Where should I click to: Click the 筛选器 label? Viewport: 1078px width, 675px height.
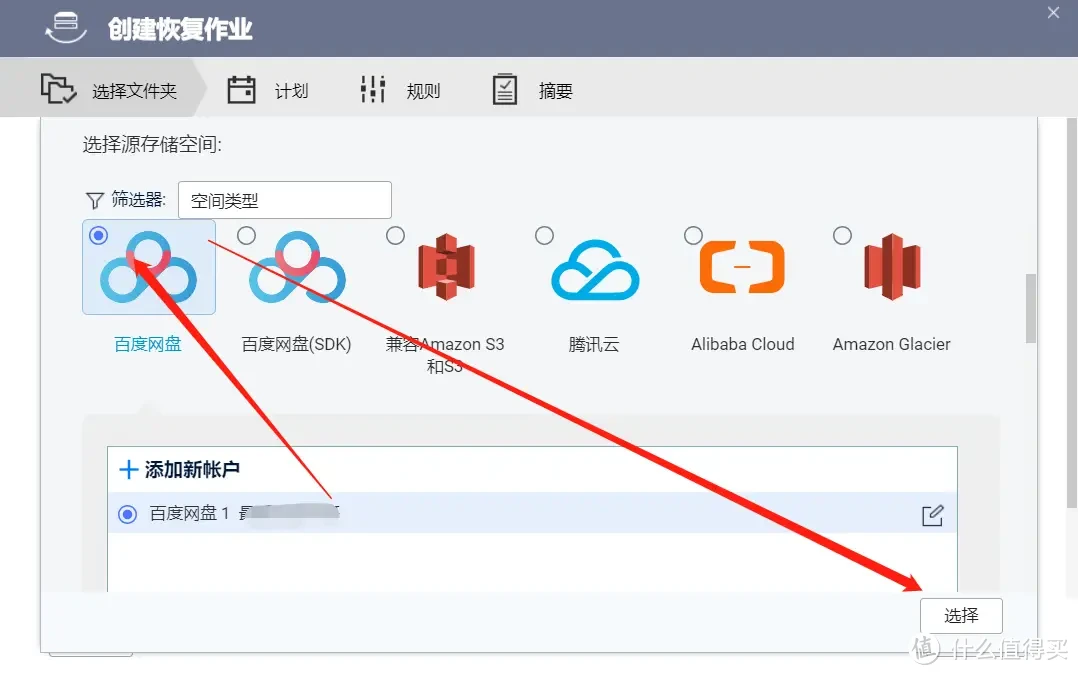139,200
